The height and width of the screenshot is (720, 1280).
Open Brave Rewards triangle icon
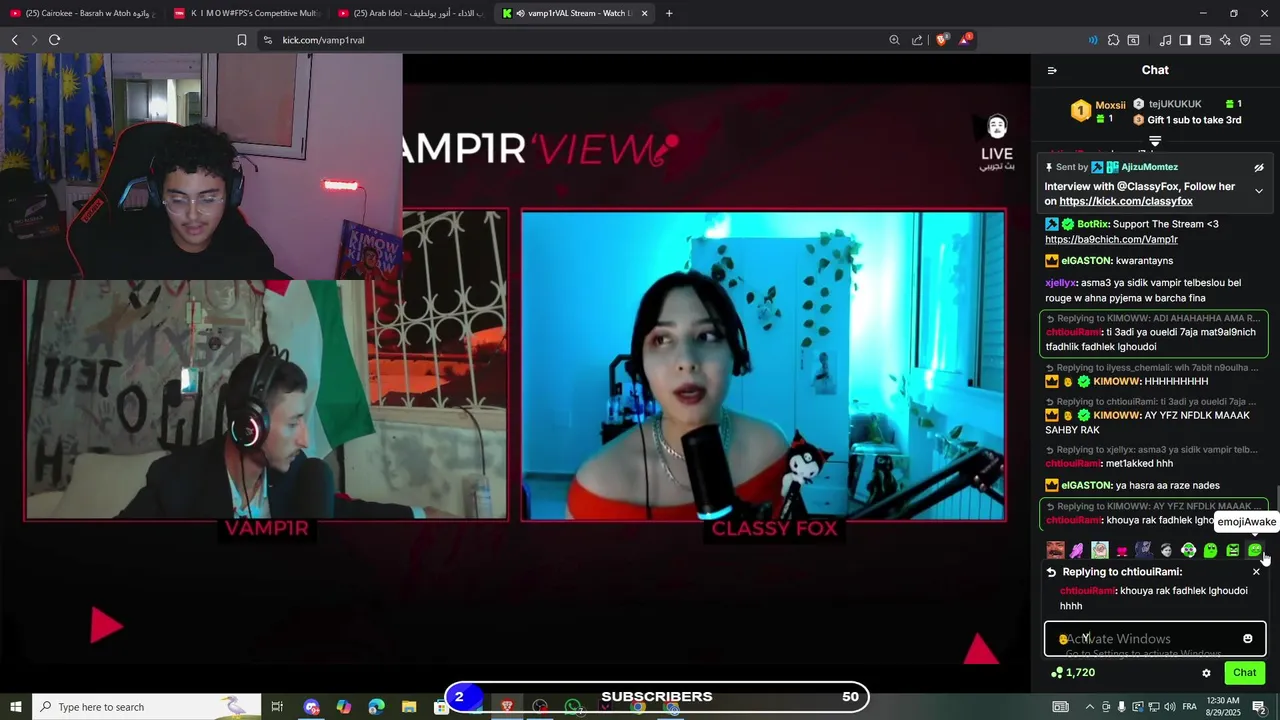[x=964, y=40]
